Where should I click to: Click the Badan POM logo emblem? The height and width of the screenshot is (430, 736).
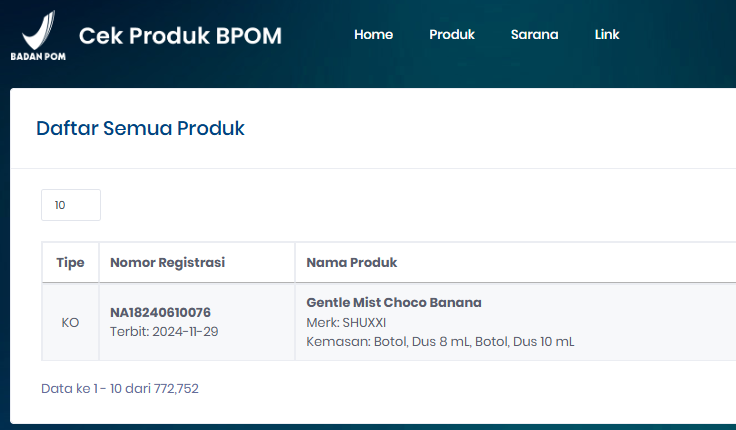pyautogui.click(x=38, y=28)
